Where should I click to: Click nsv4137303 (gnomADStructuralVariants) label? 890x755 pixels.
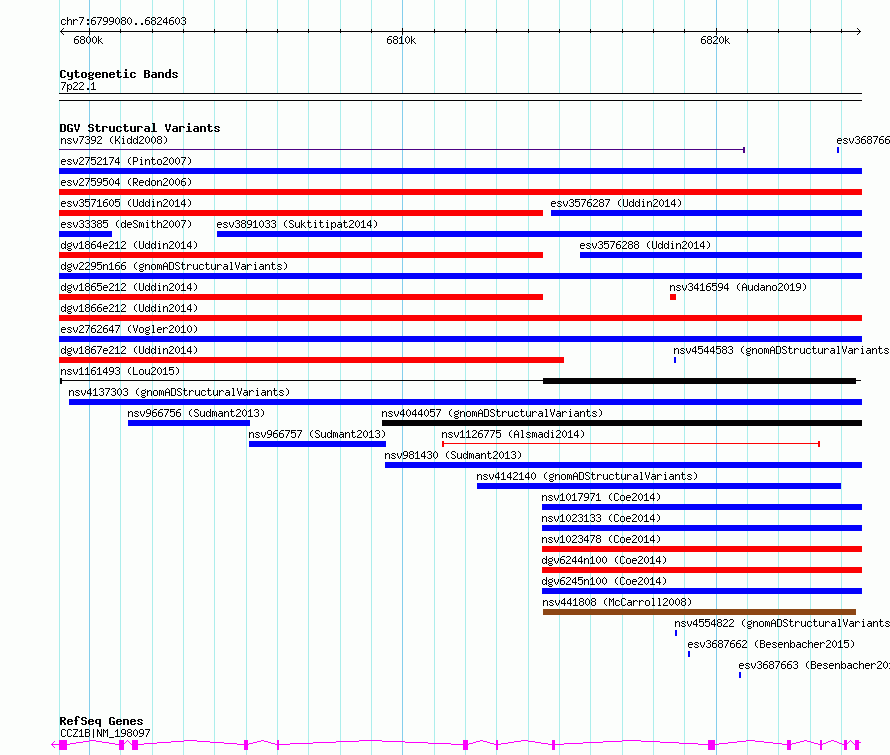pos(179,392)
